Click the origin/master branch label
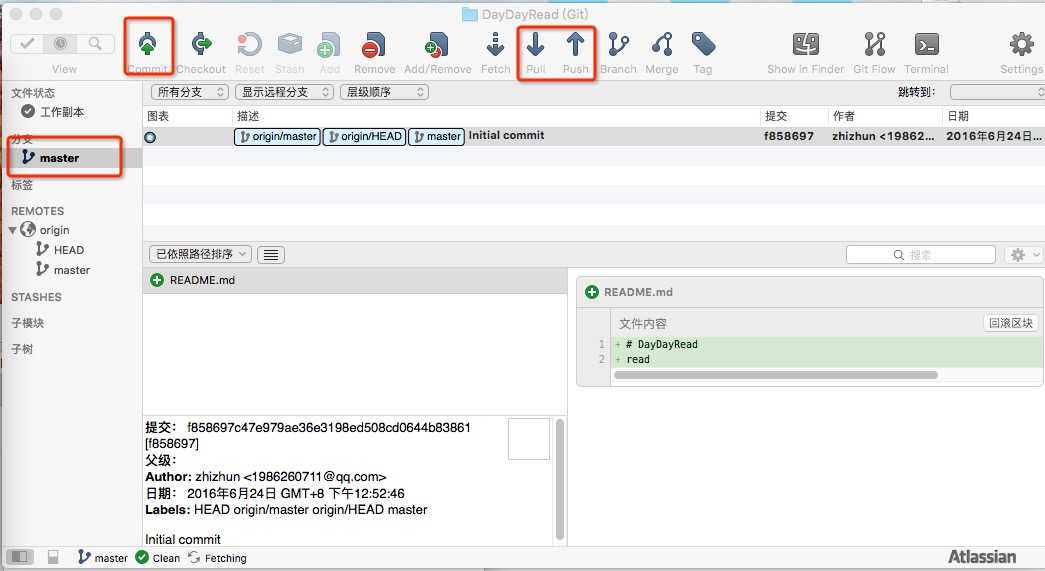 tap(277, 137)
